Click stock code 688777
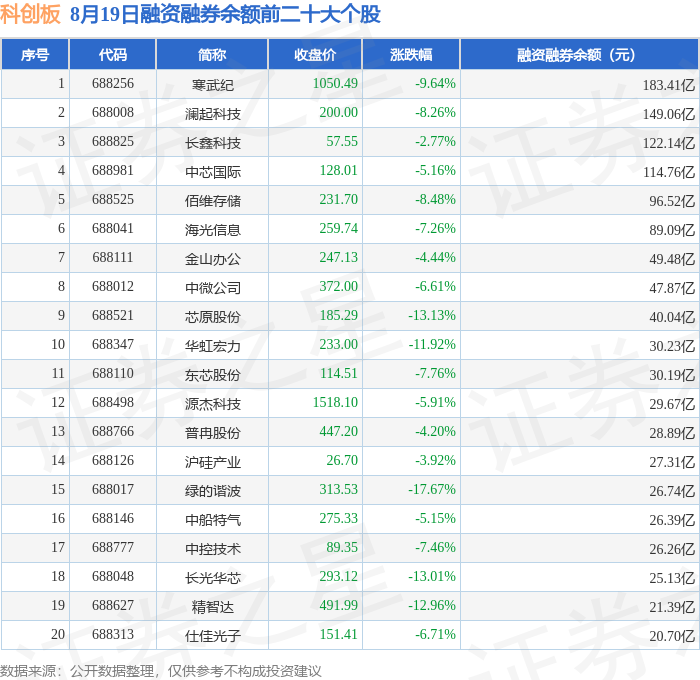Screen dimensions: 700x680 pyautogui.click(x=113, y=547)
